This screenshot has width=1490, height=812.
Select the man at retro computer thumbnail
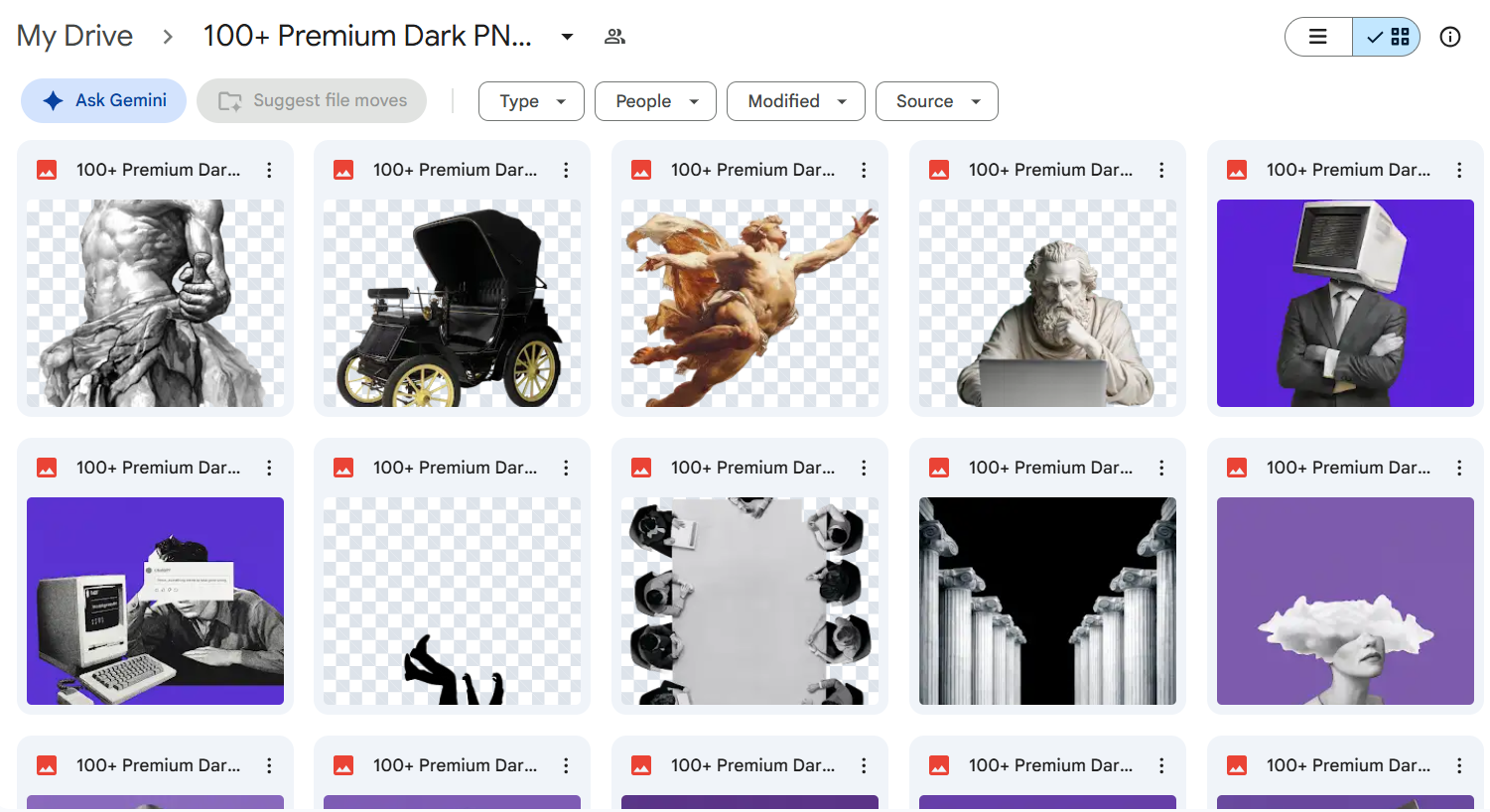point(155,601)
